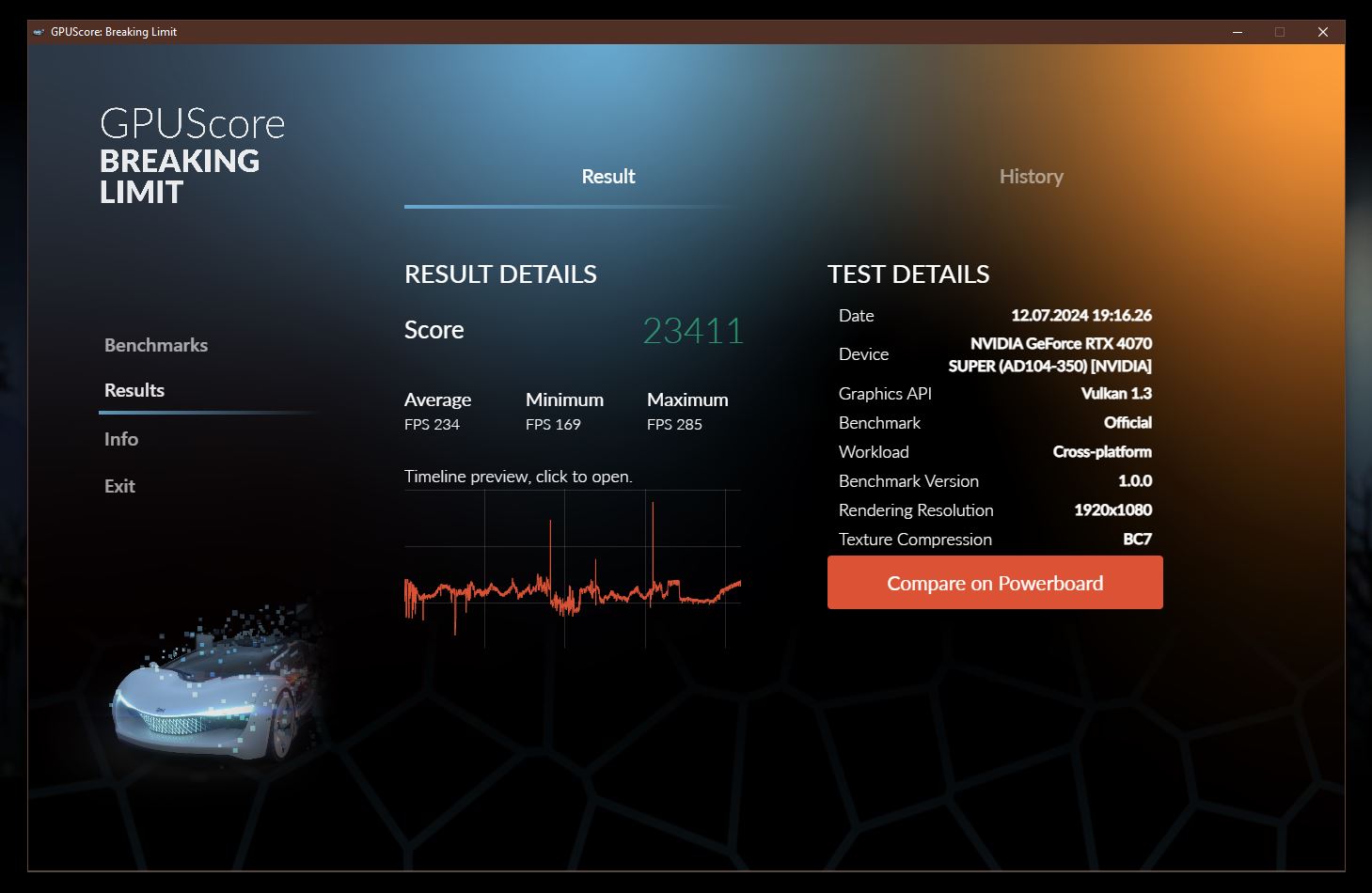Click Exit in the sidebar

(x=119, y=486)
